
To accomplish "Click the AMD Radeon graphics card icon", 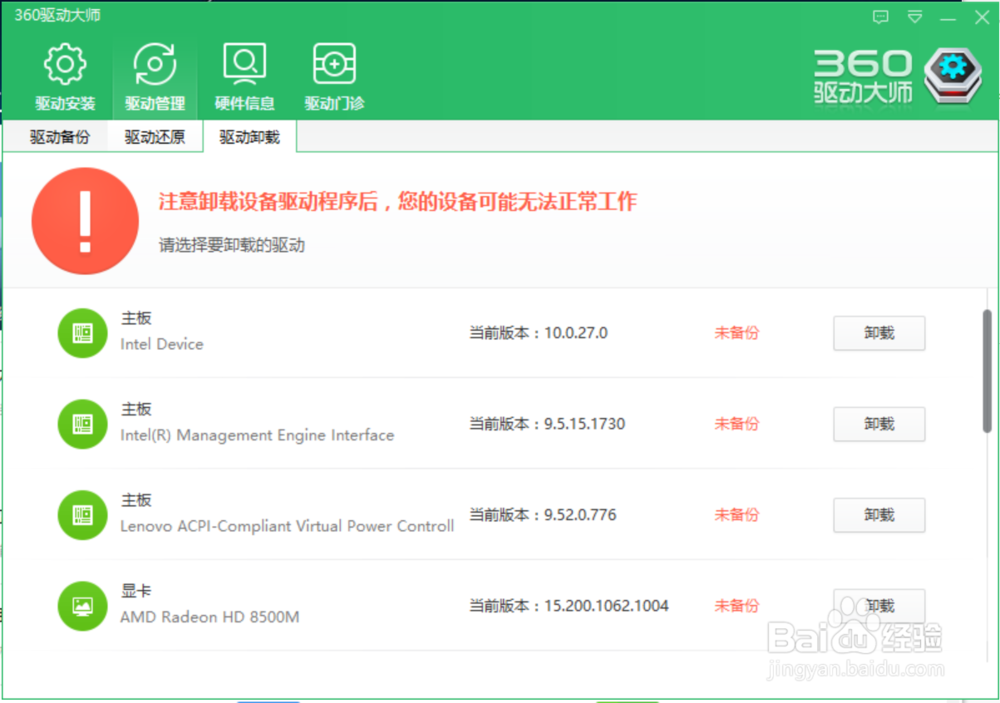I will (81, 606).
